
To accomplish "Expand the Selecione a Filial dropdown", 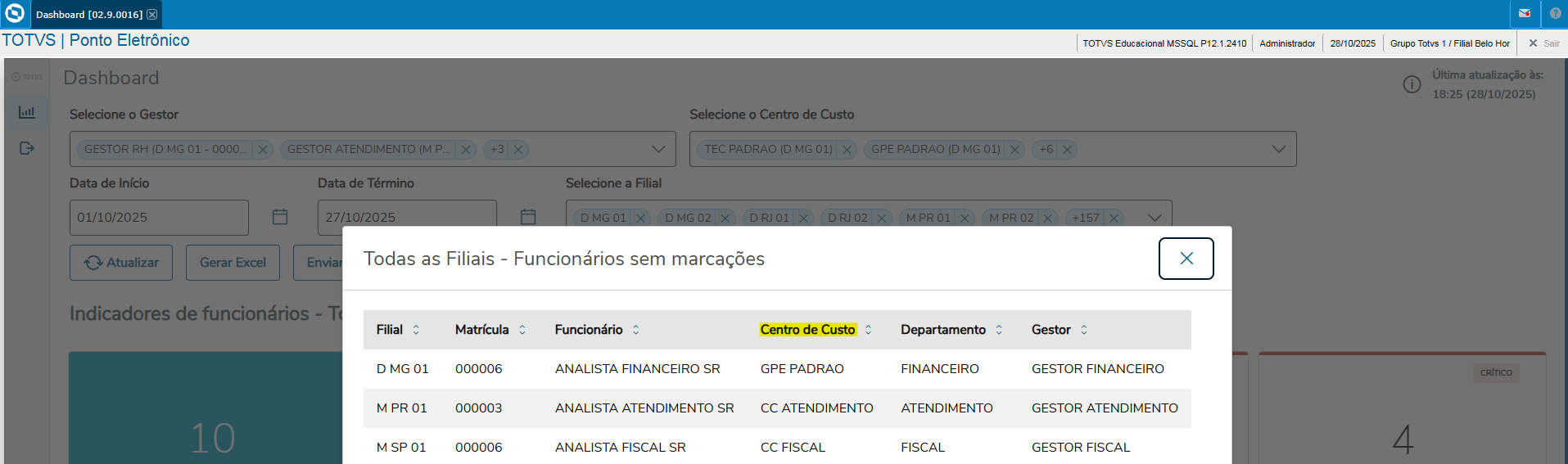I will point(1155,218).
